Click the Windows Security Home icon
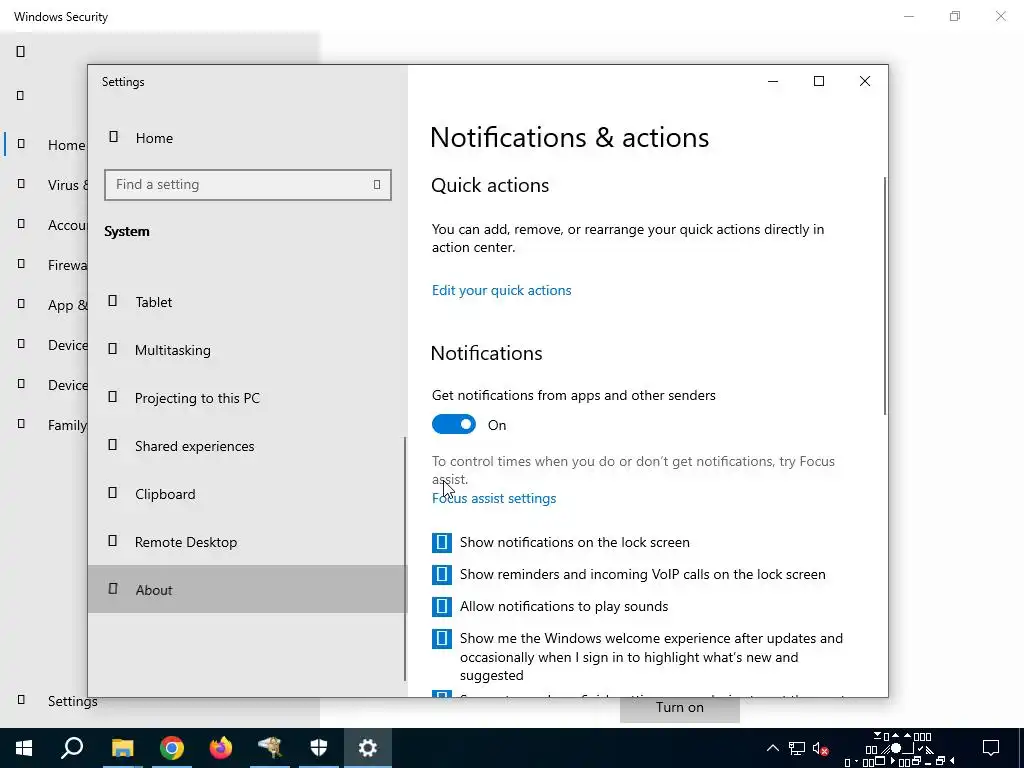1024x768 pixels. [21, 144]
